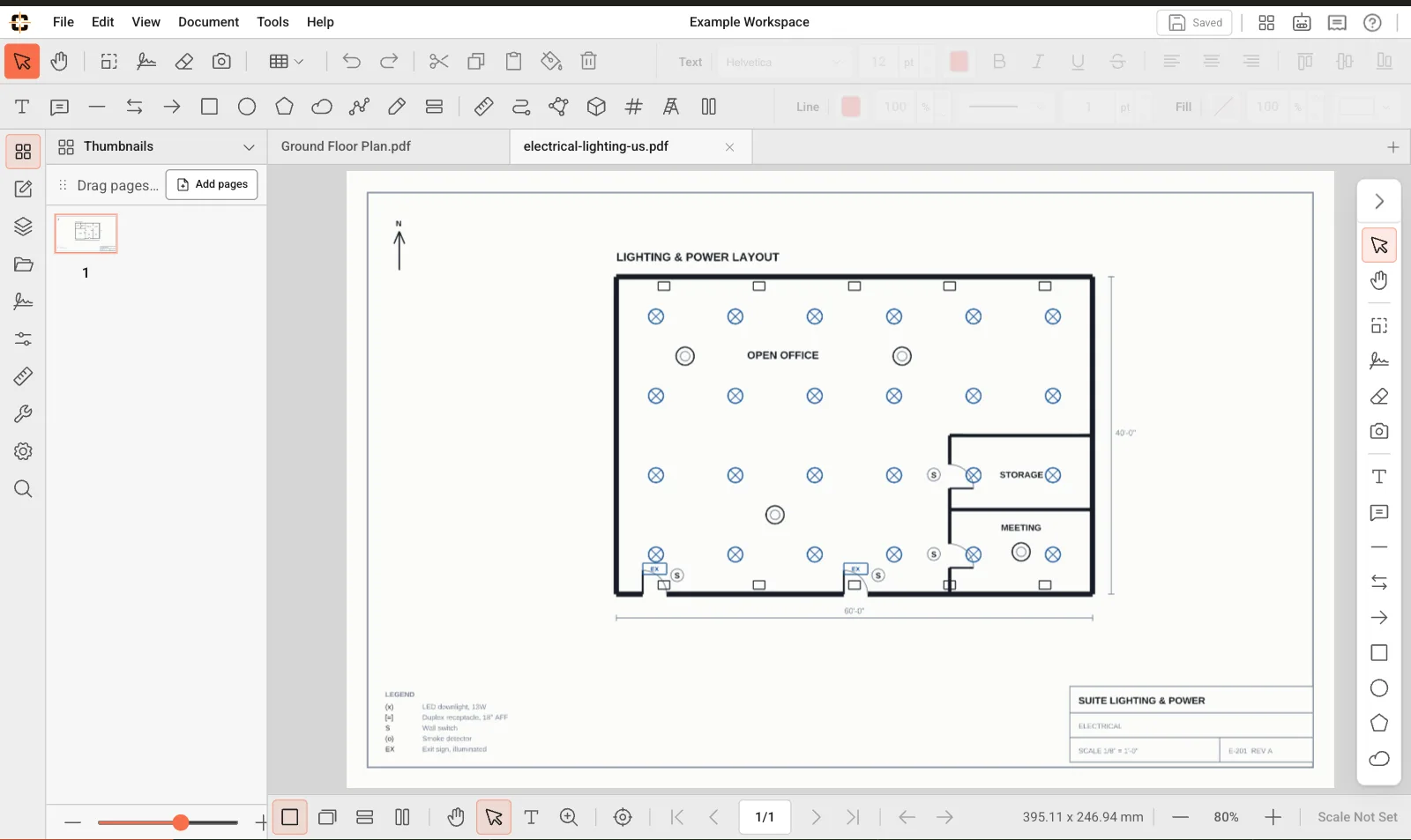The image size is (1411, 840).
Task: Open the Search panel in left sidebar
Action: 23,489
